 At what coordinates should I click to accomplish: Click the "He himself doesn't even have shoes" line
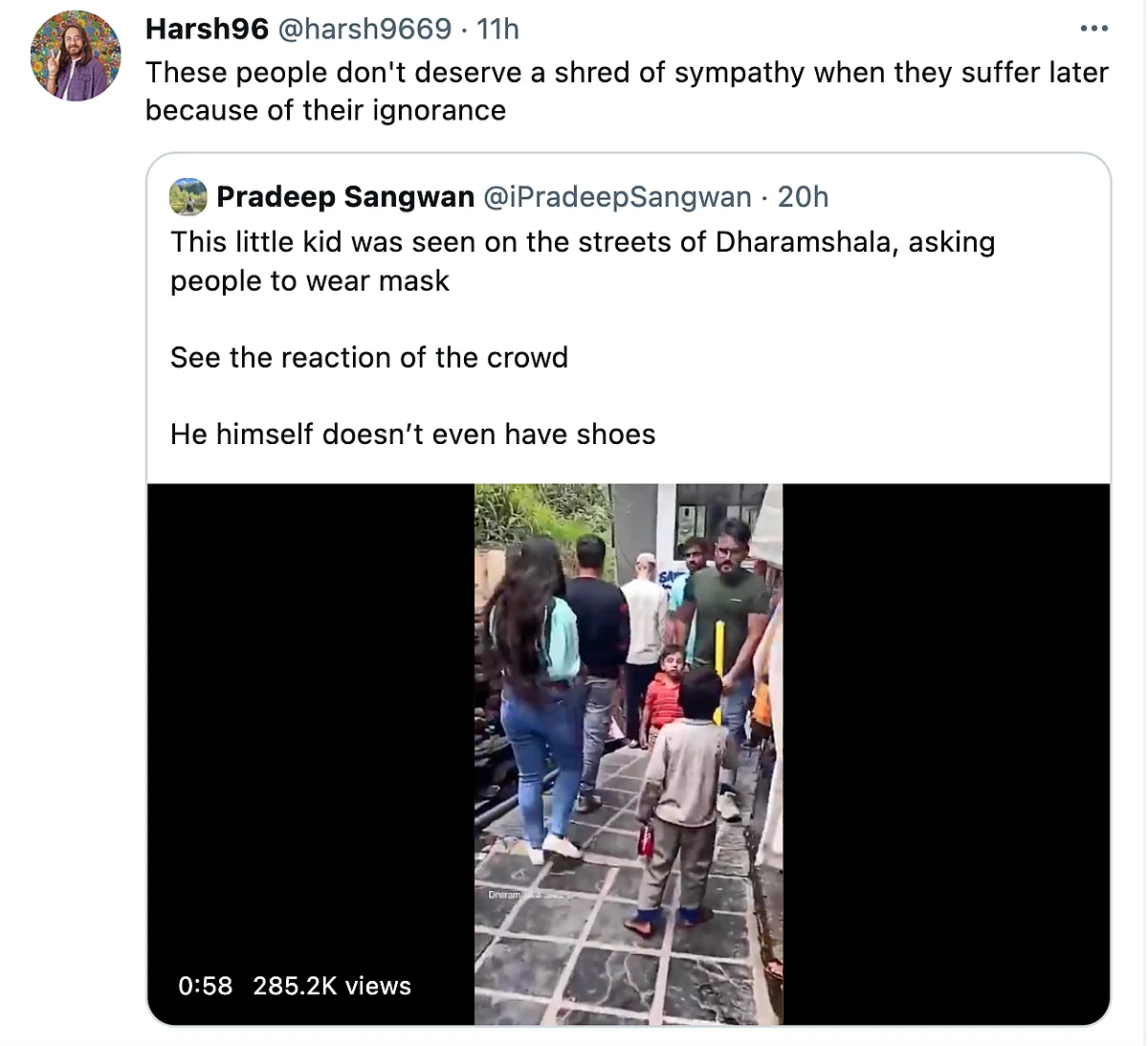click(x=413, y=434)
